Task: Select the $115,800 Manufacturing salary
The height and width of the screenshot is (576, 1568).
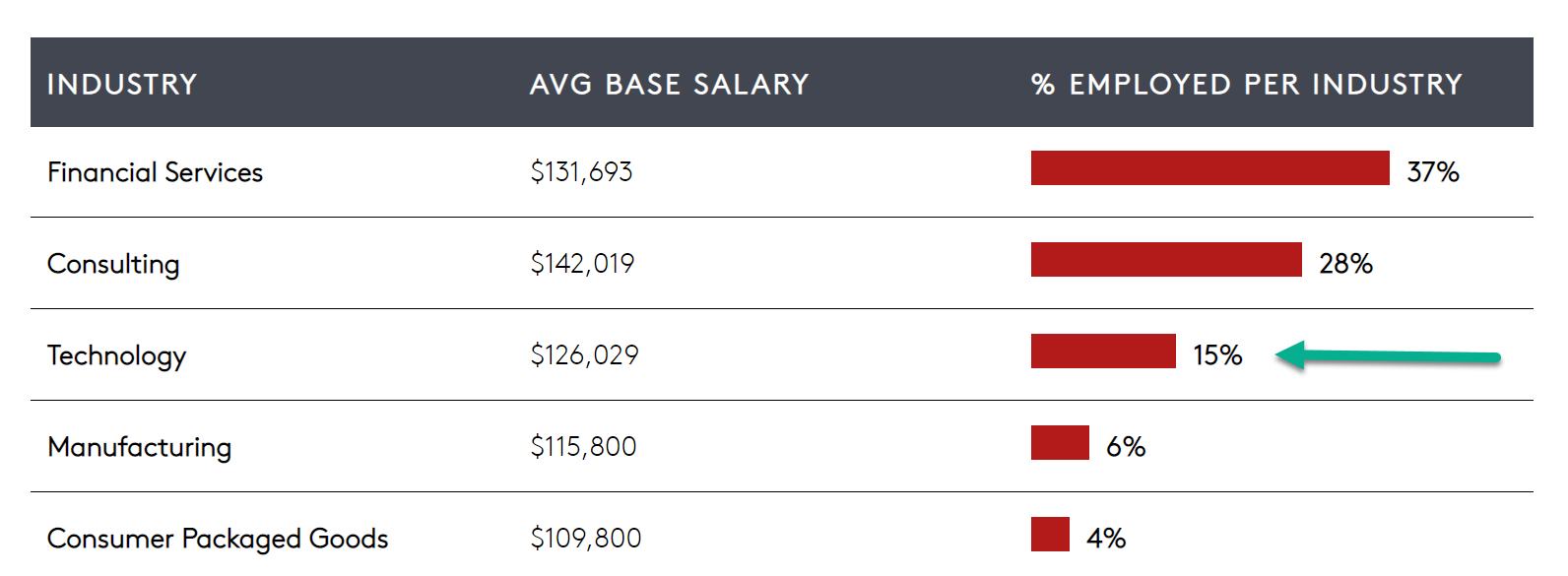Action: tap(583, 447)
